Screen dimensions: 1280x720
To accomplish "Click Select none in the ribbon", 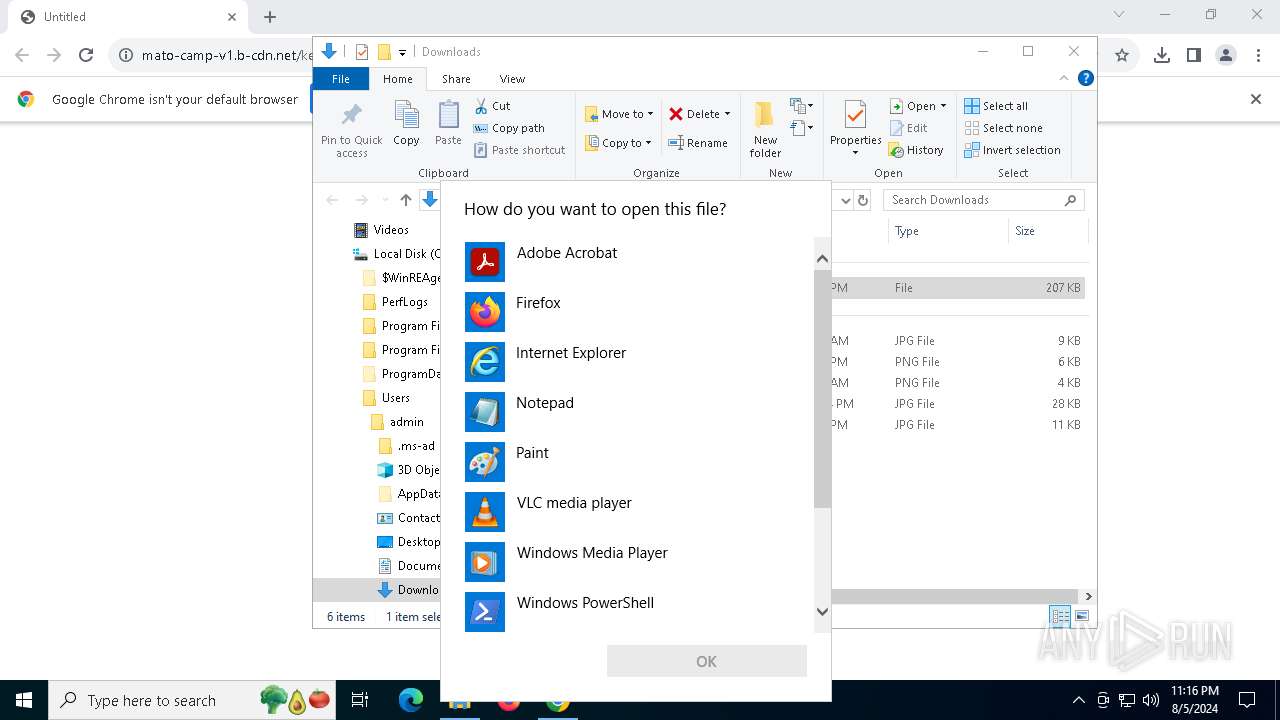I will point(1004,128).
